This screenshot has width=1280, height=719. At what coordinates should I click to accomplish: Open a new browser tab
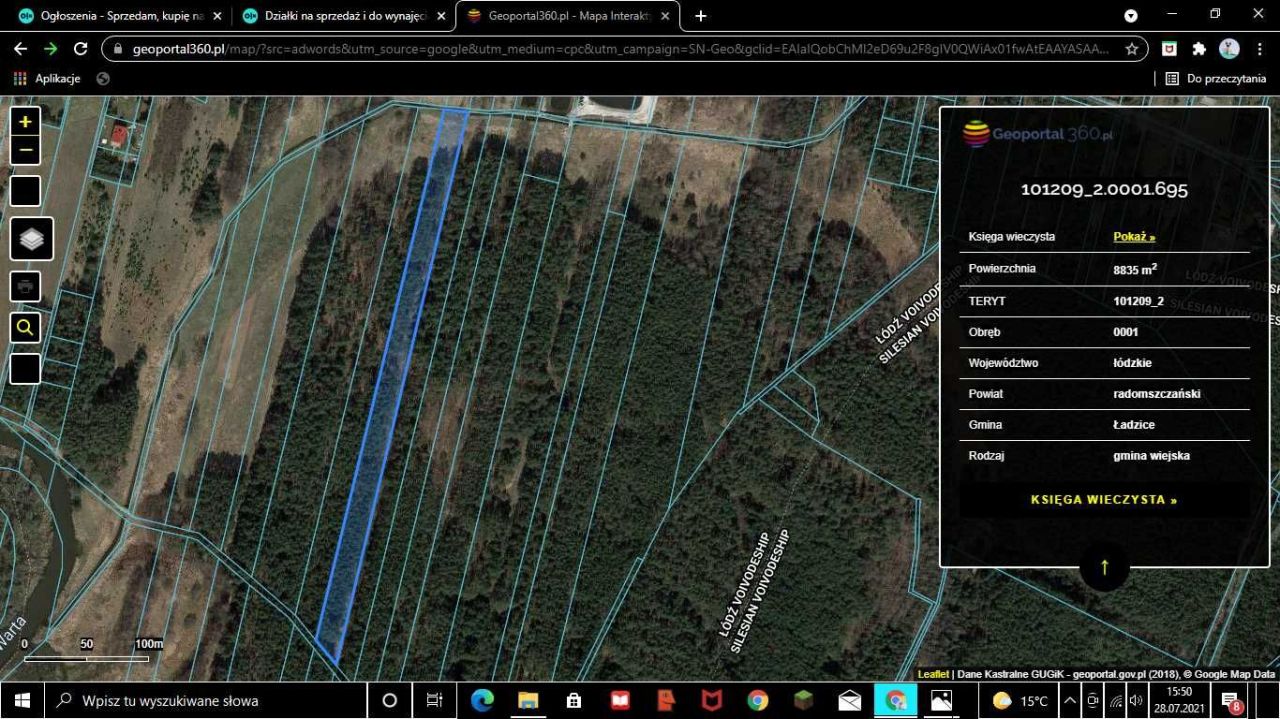[x=701, y=16]
